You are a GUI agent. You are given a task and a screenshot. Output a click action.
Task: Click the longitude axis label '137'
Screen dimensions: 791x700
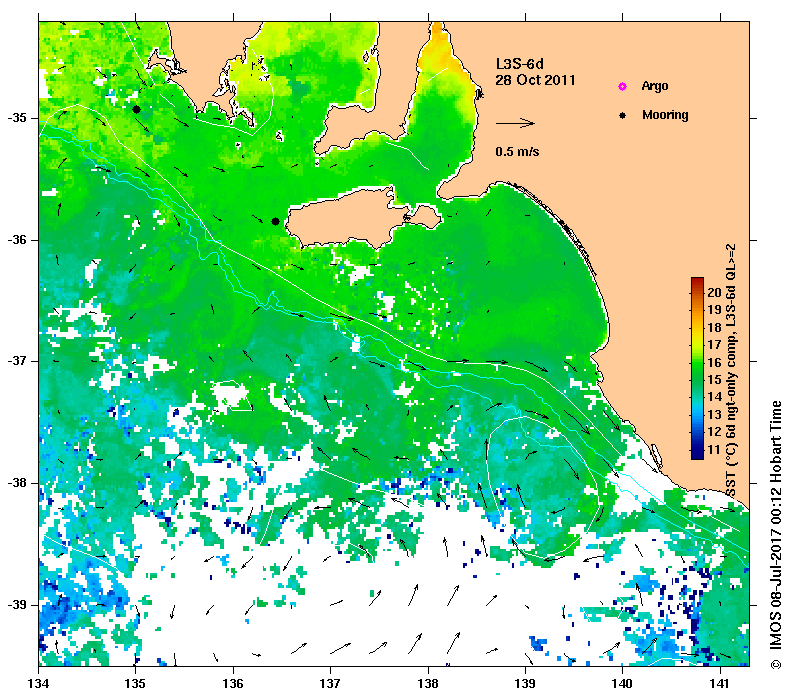click(330, 684)
